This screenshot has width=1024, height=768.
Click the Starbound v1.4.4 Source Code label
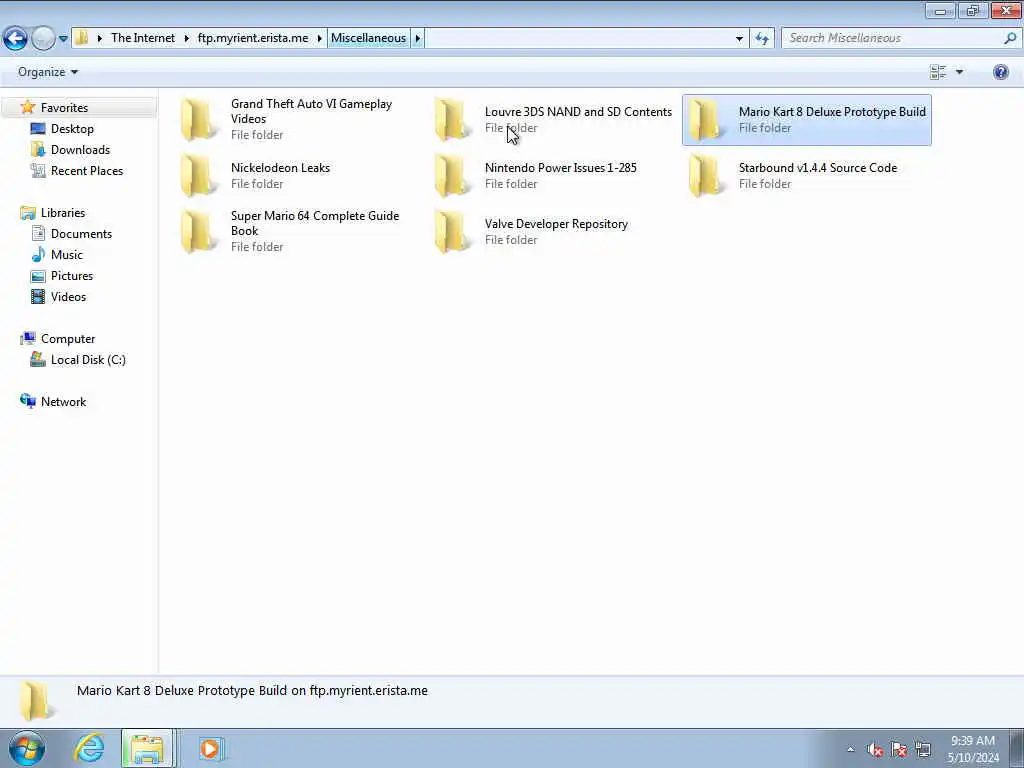click(x=818, y=168)
